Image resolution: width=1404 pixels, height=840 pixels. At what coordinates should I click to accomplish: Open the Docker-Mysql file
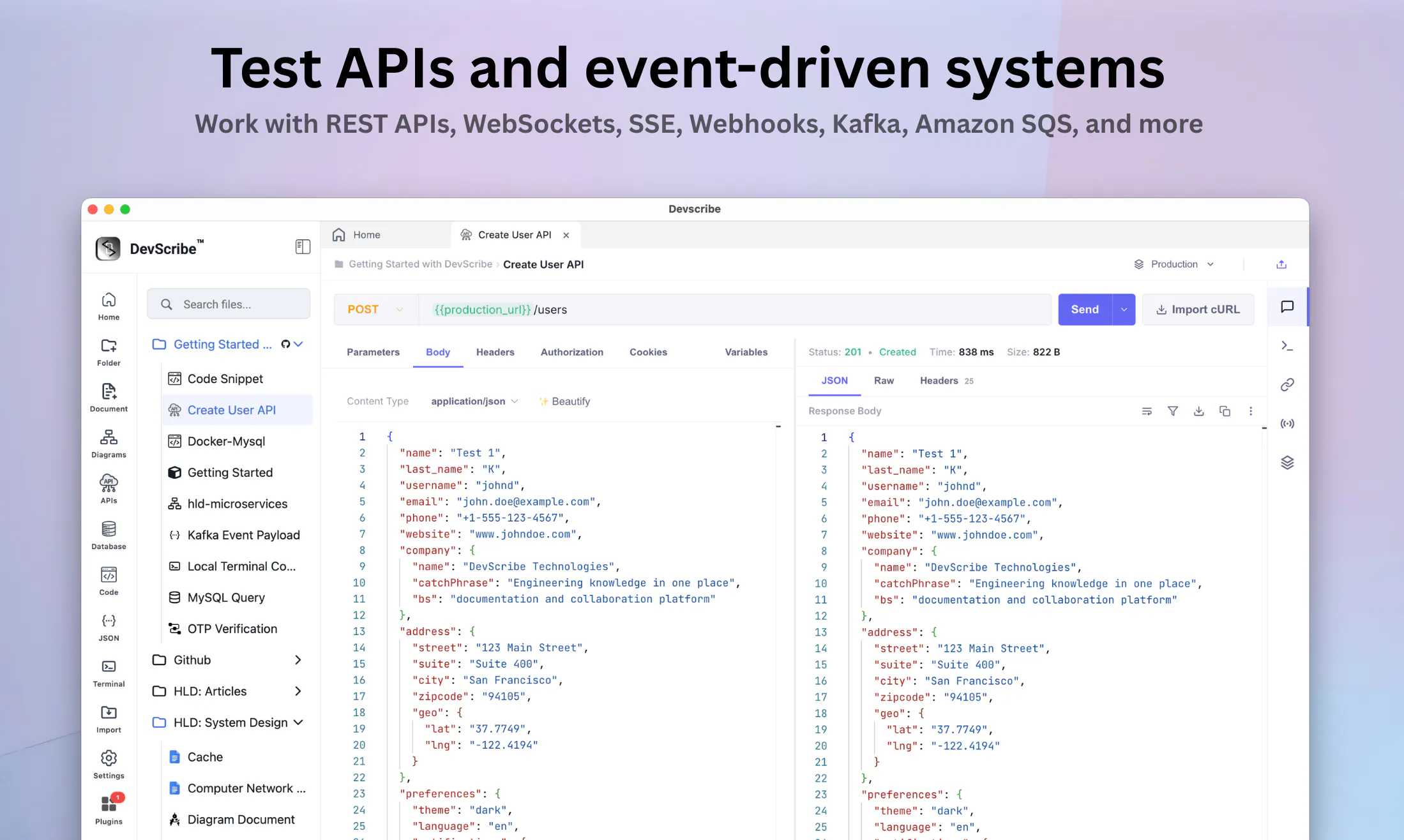tap(226, 442)
